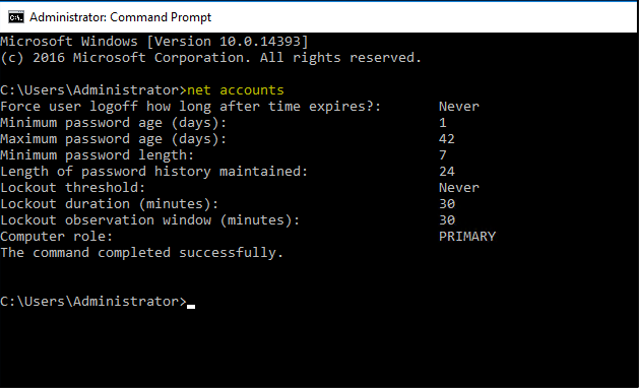This screenshot has height=390, width=639.
Task: Click the Administrator: Command Prompt title text
Action: pos(120,18)
